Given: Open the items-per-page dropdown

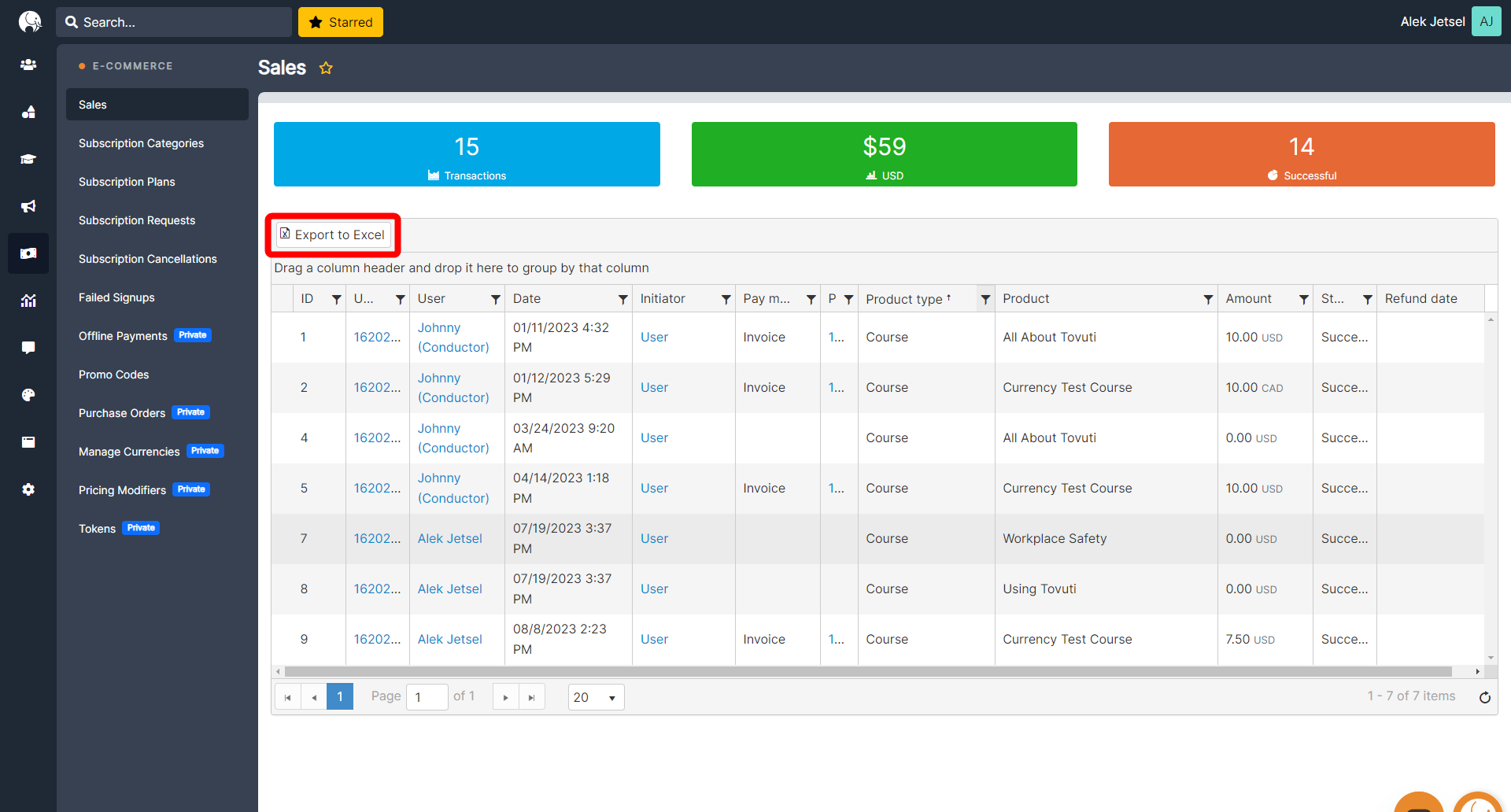Looking at the screenshot, I should pyautogui.click(x=596, y=697).
